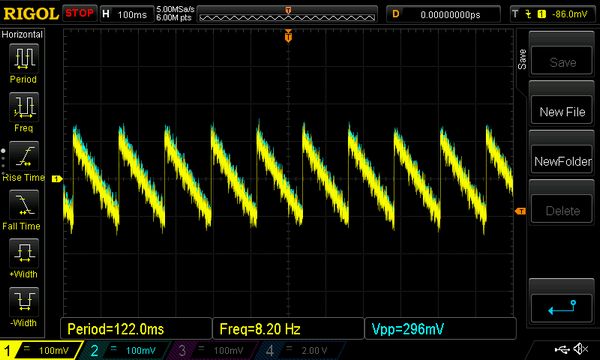Screen dimensions: 600x360
Task: Choose the Rise Time measurement icon
Action: coord(24,156)
